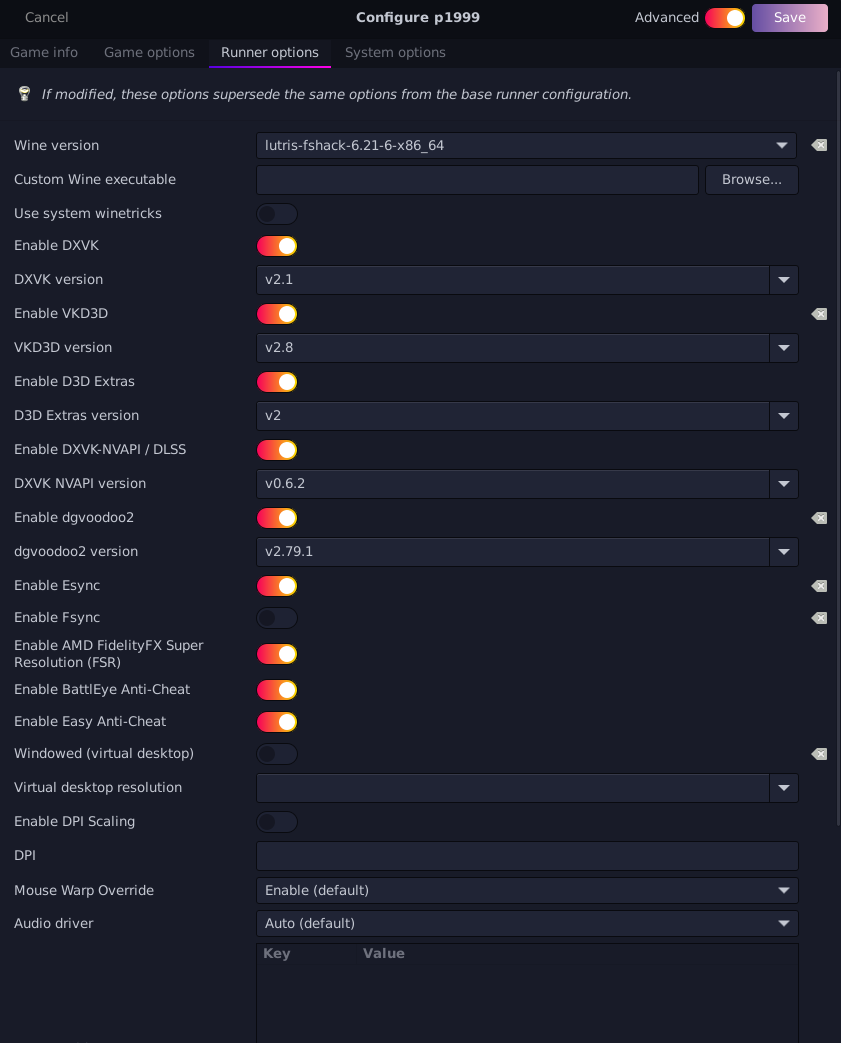The image size is (841, 1043).
Task: Switch to the System options tab
Action: click(x=395, y=53)
